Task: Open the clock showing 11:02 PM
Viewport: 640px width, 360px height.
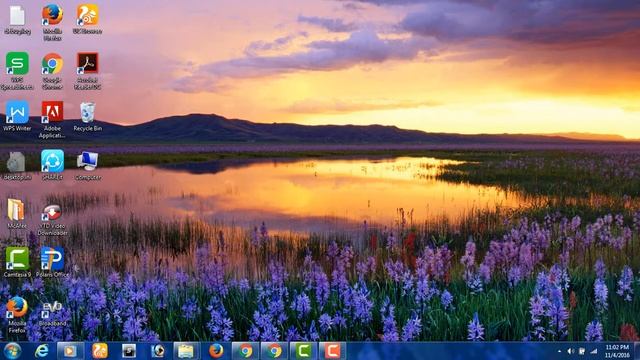Action: coord(617,351)
